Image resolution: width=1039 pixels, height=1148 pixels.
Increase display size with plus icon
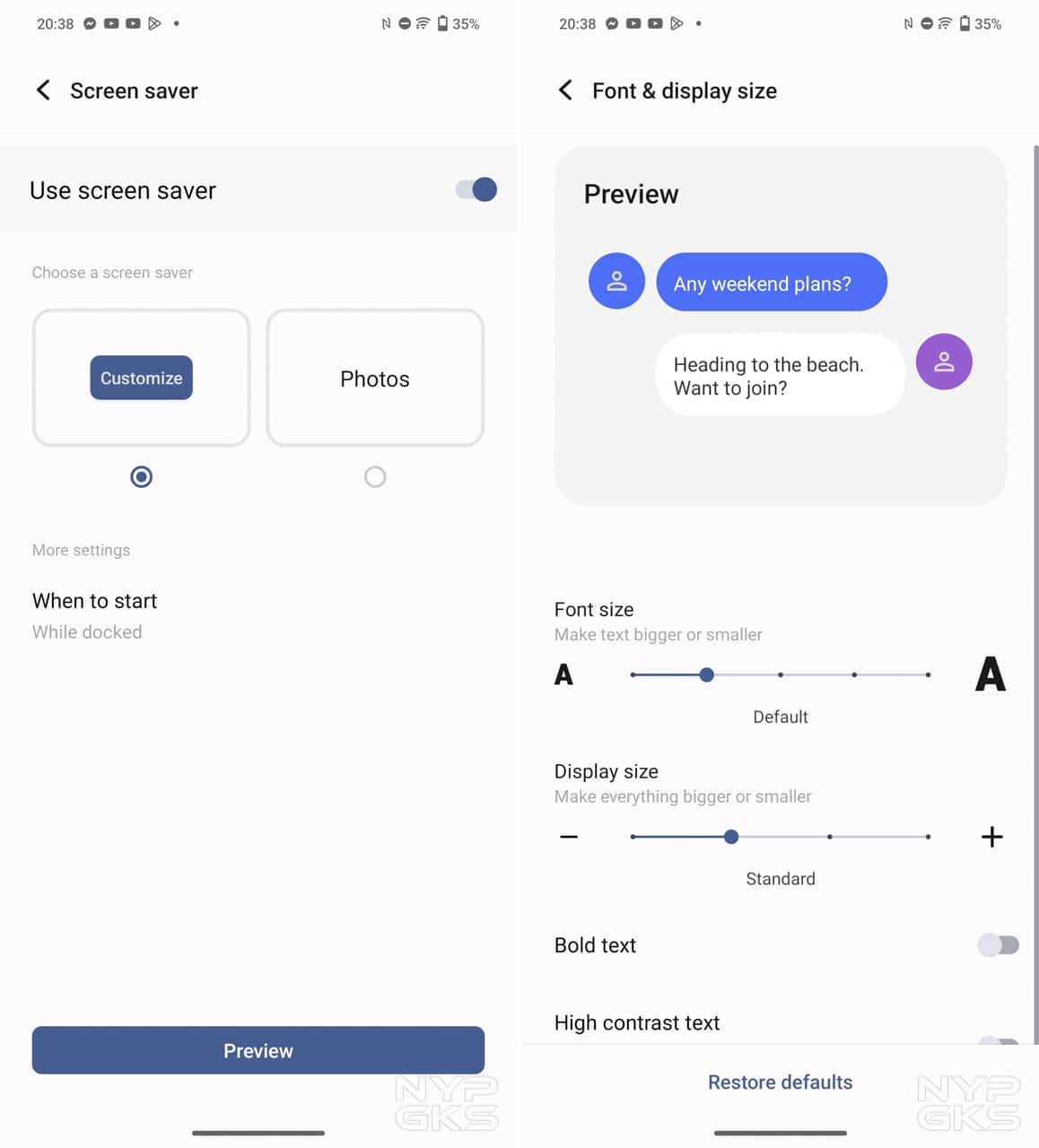(x=991, y=837)
